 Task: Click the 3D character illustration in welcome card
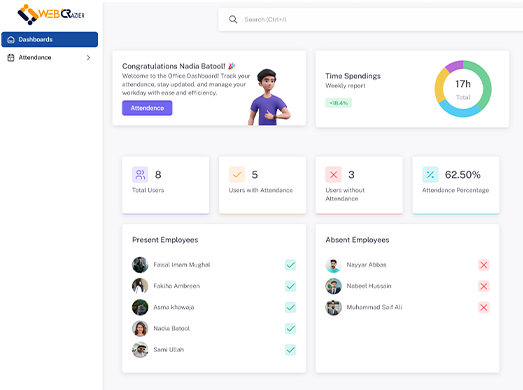[269, 97]
